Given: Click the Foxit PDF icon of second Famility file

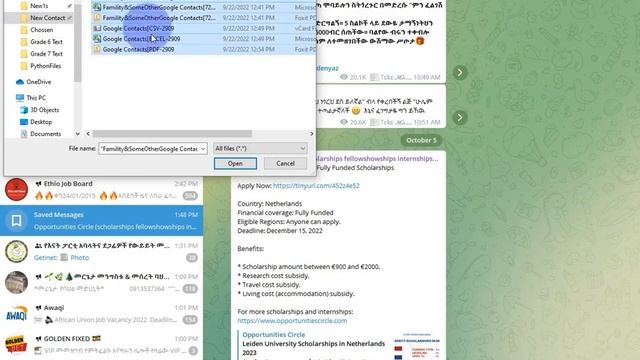Looking at the screenshot, I should tap(97, 18).
